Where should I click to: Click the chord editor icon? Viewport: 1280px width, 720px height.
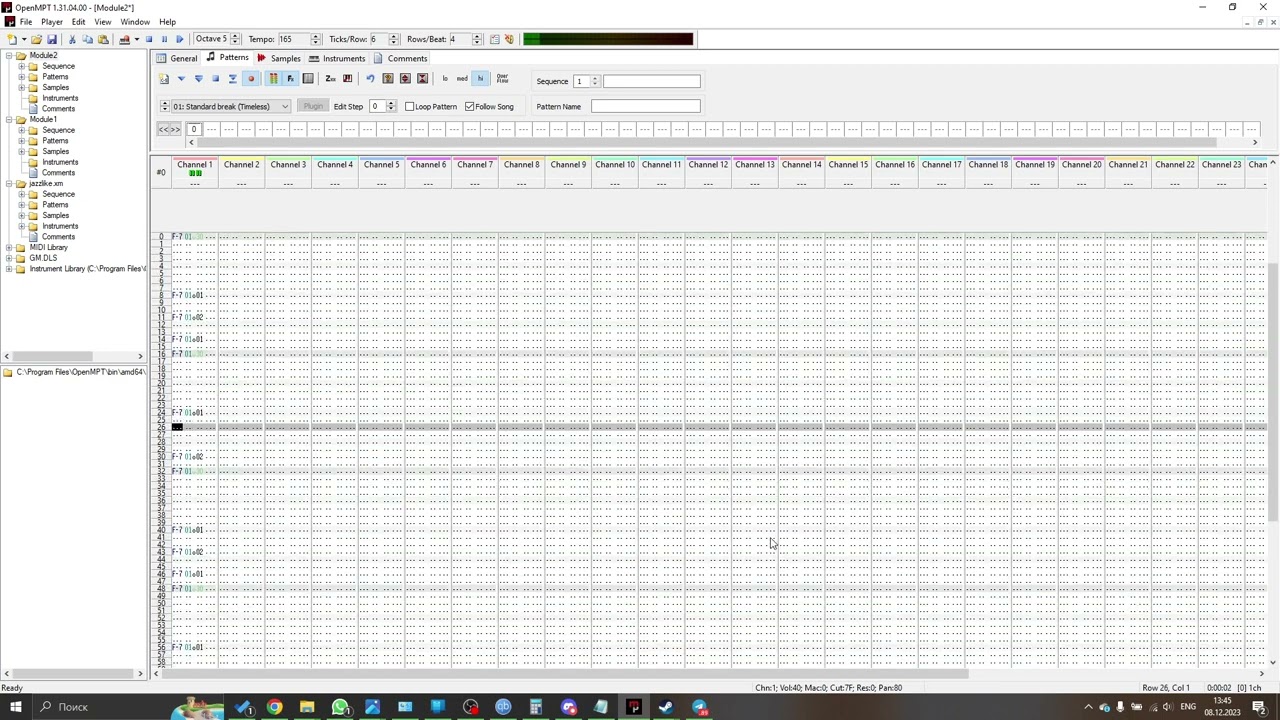pyautogui.click(x=347, y=79)
